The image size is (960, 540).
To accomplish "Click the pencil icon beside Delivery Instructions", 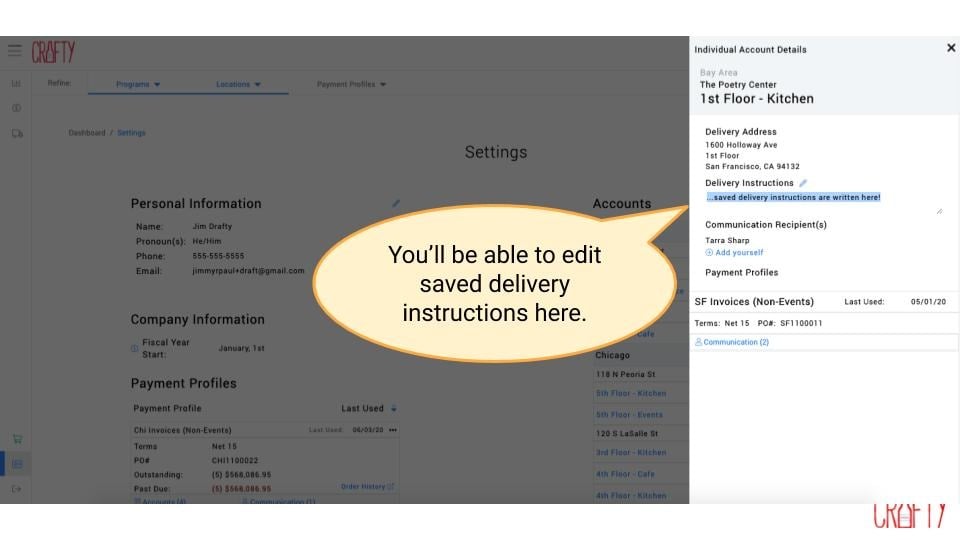I will 803,183.
